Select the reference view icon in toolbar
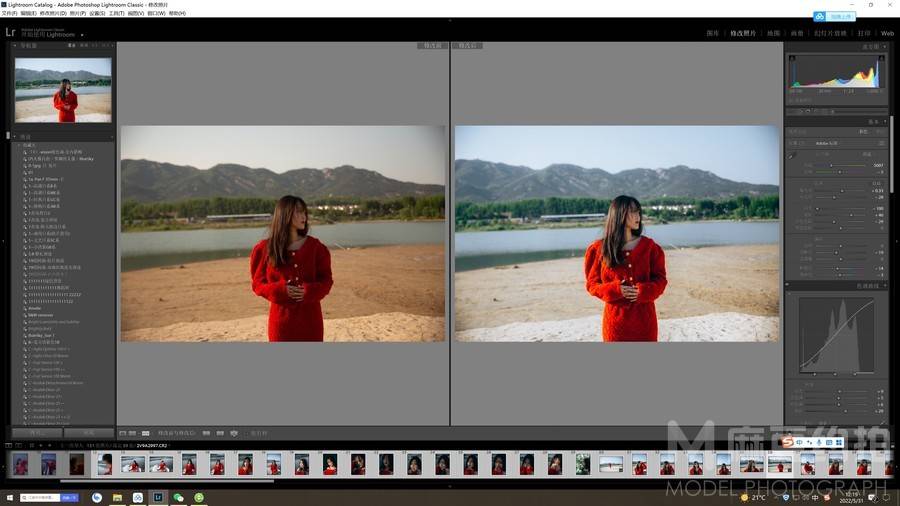The height and width of the screenshot is (506, 900). tap(133, 433)
